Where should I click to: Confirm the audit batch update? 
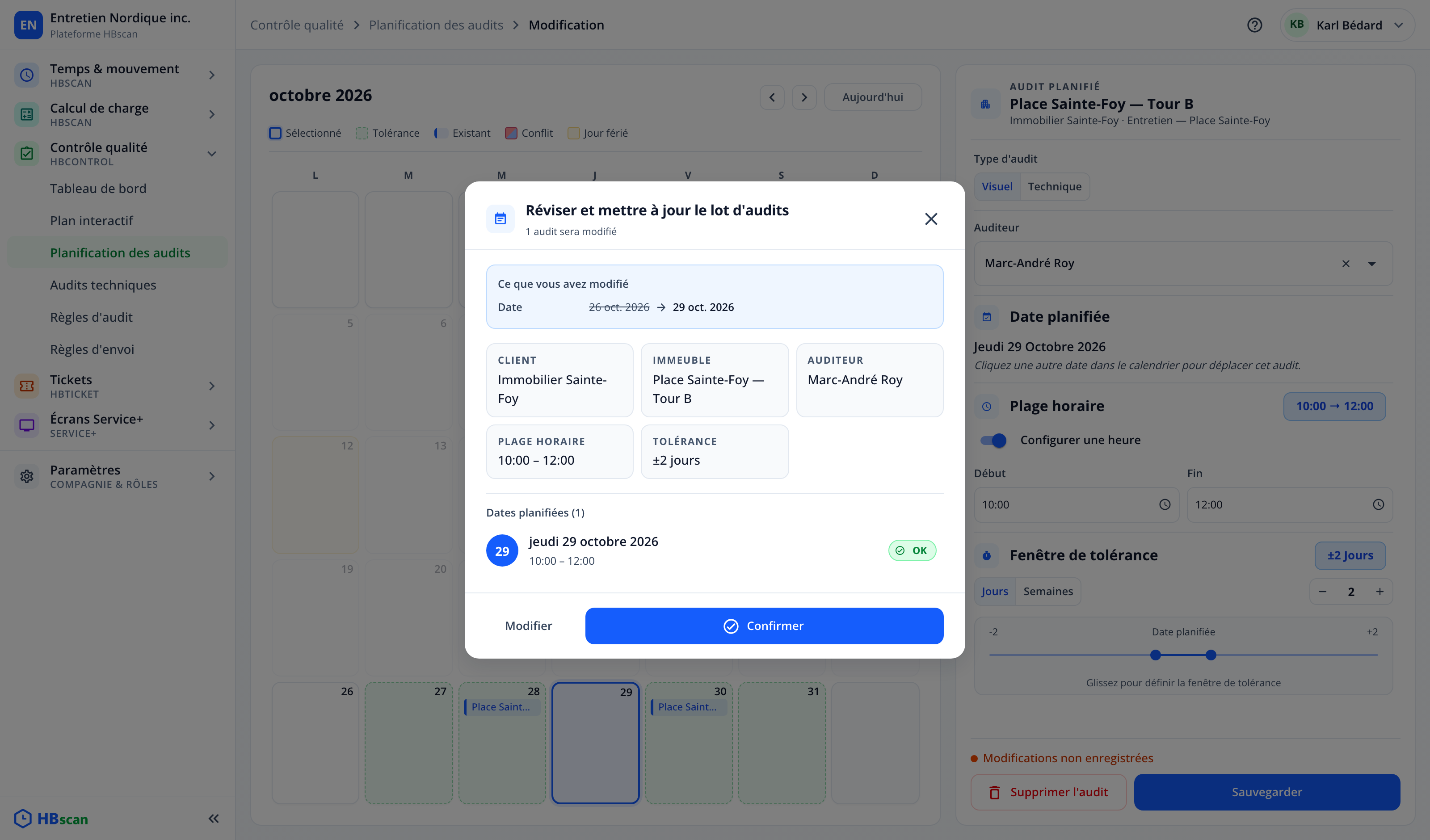pyautogui.click(x=764, y=626)
